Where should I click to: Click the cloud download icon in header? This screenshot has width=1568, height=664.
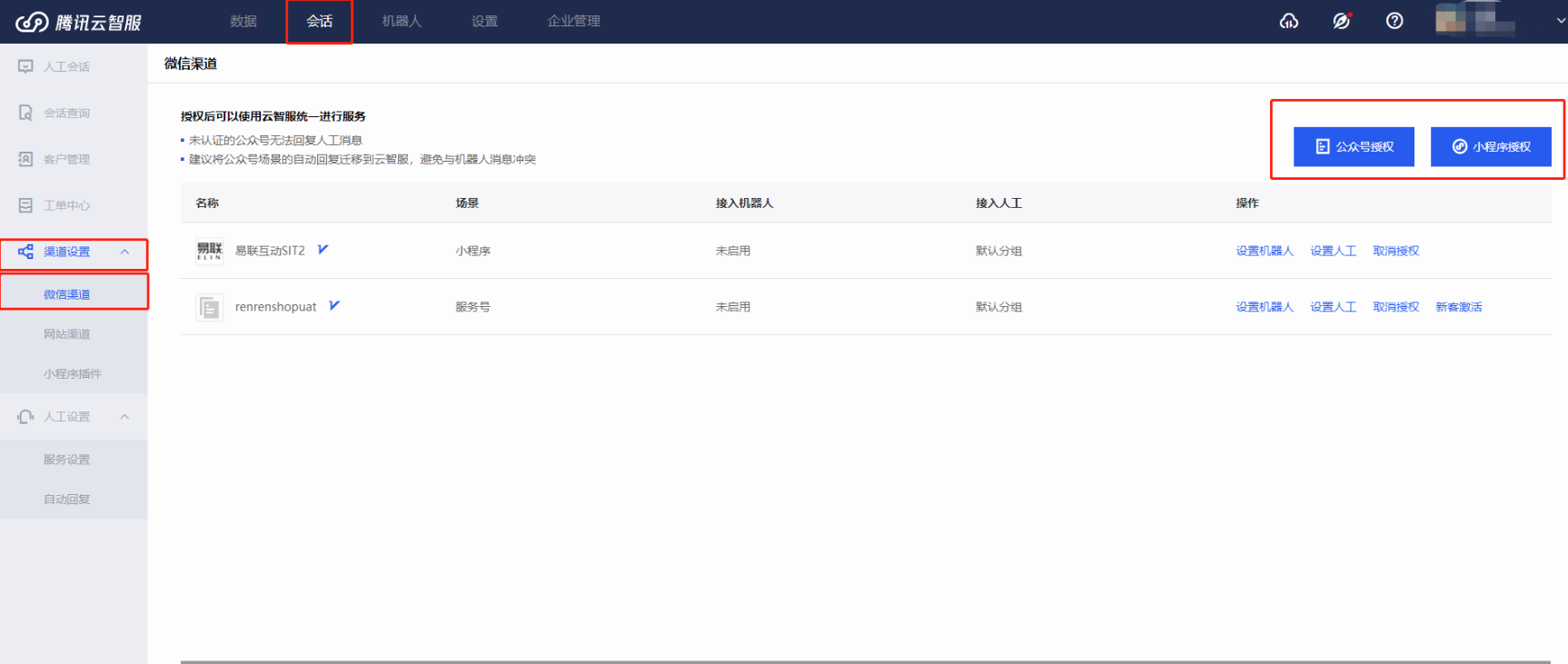point(1288,21)
